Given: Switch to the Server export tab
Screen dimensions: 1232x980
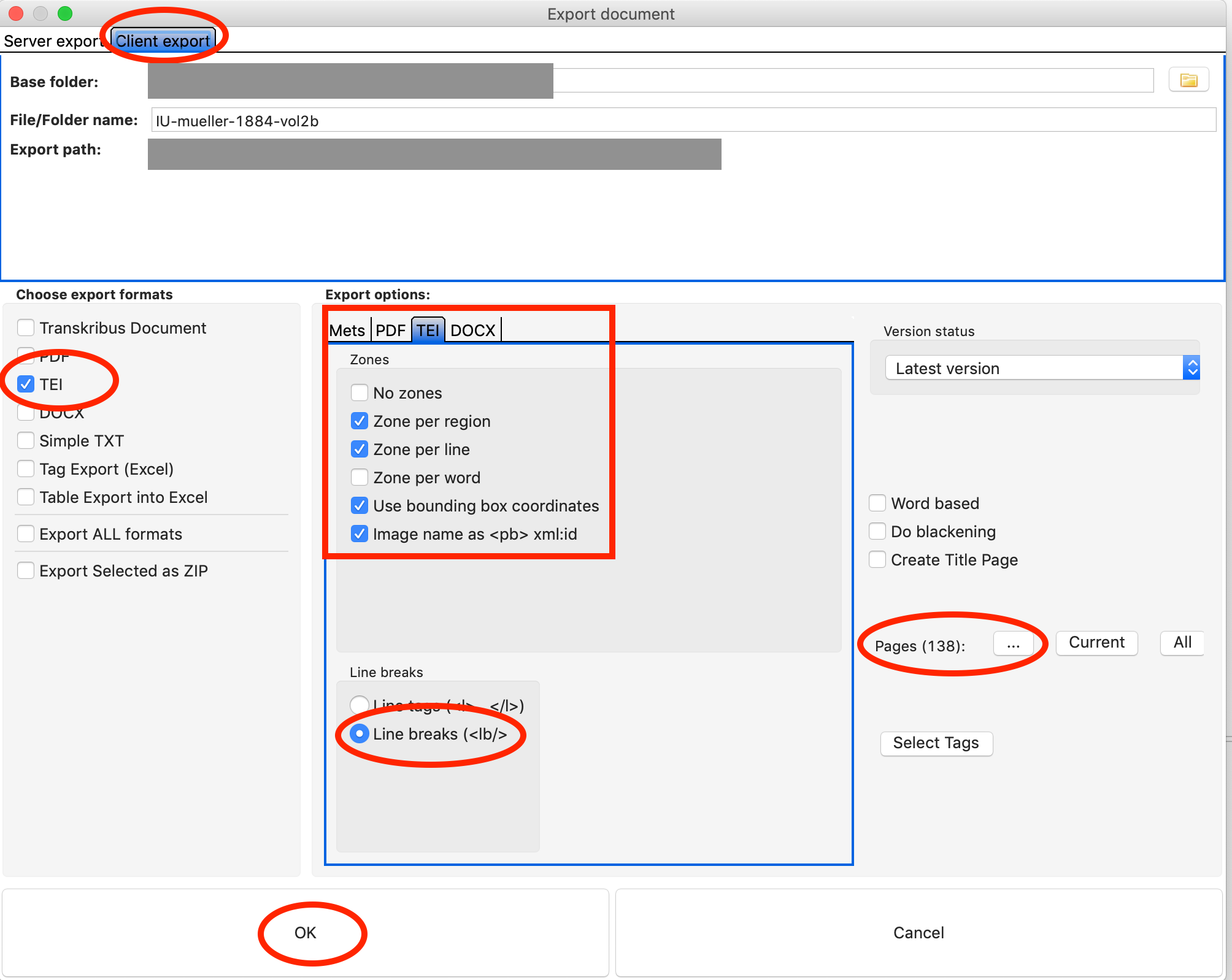Looking at the screenshot, I should [52, 40].
